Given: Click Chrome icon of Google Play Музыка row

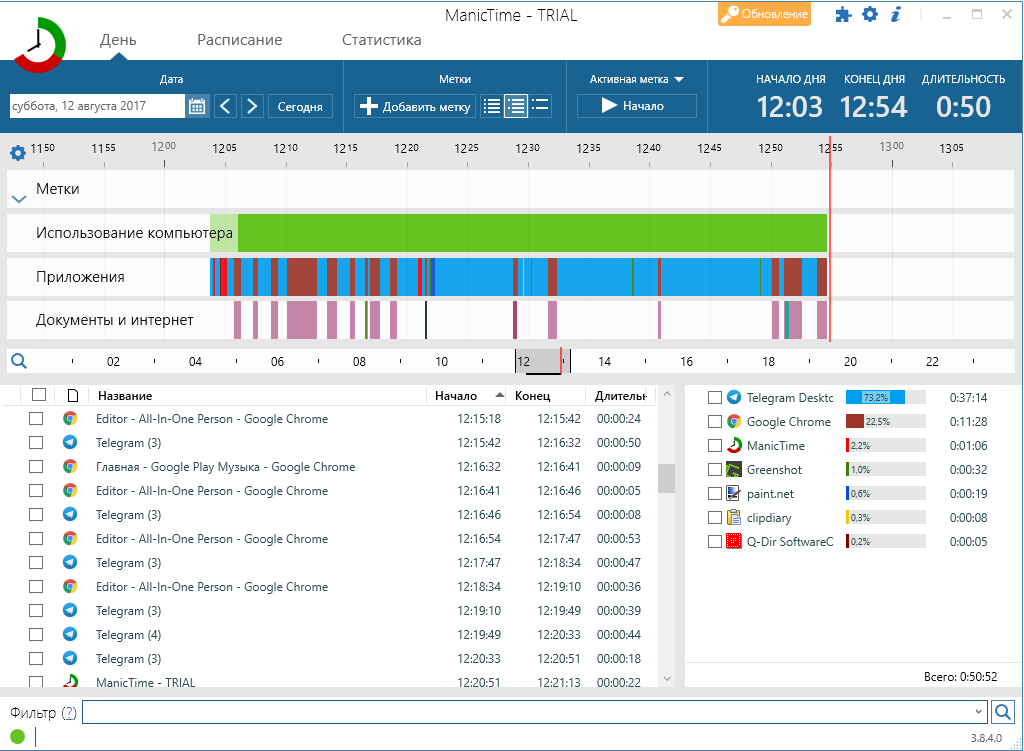Looking at the screenshot, I should 70,466.
